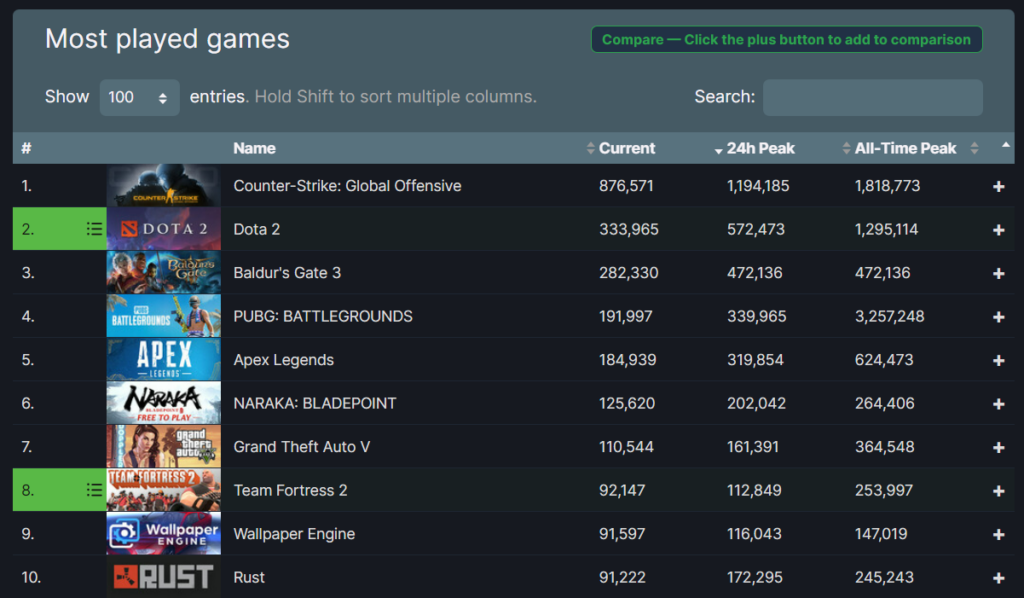Click the list icon on Dota 2 row
This screenshot has width=1024, height=598.
[94, 229]
